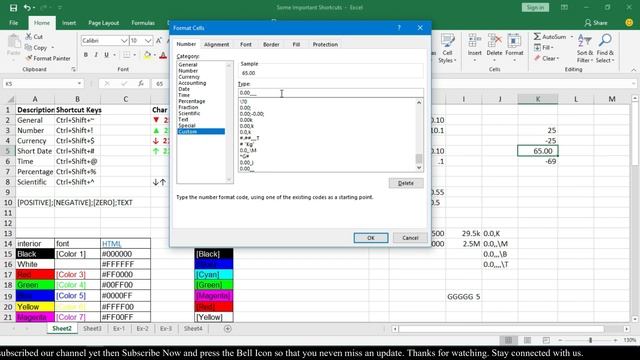Select cell K3 containing 25

point(538,130)
